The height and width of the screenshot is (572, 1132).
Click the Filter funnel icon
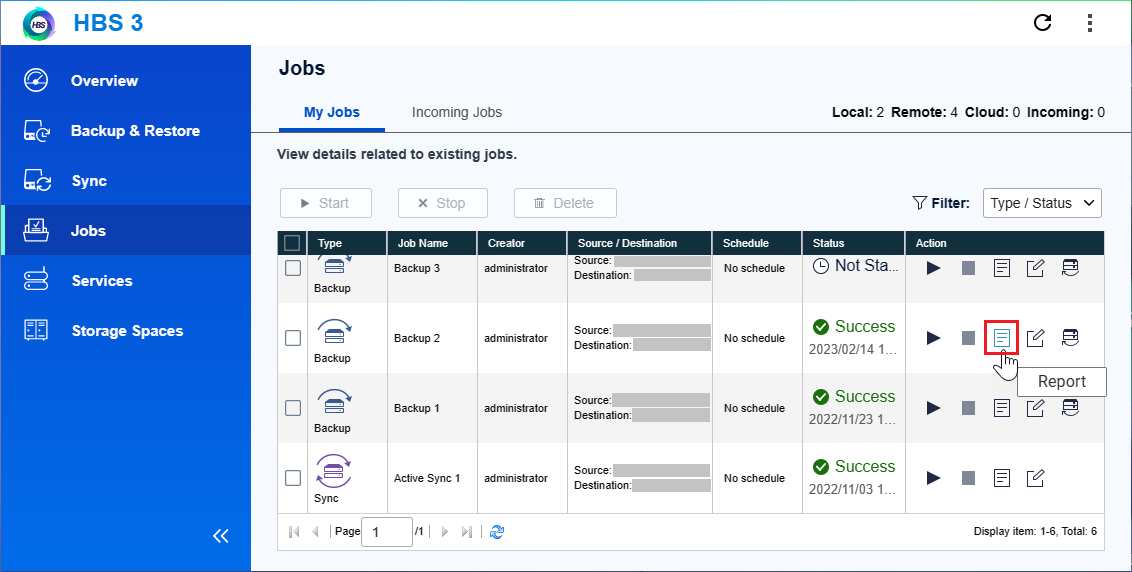pyautogui.click(x=920, y=203)
